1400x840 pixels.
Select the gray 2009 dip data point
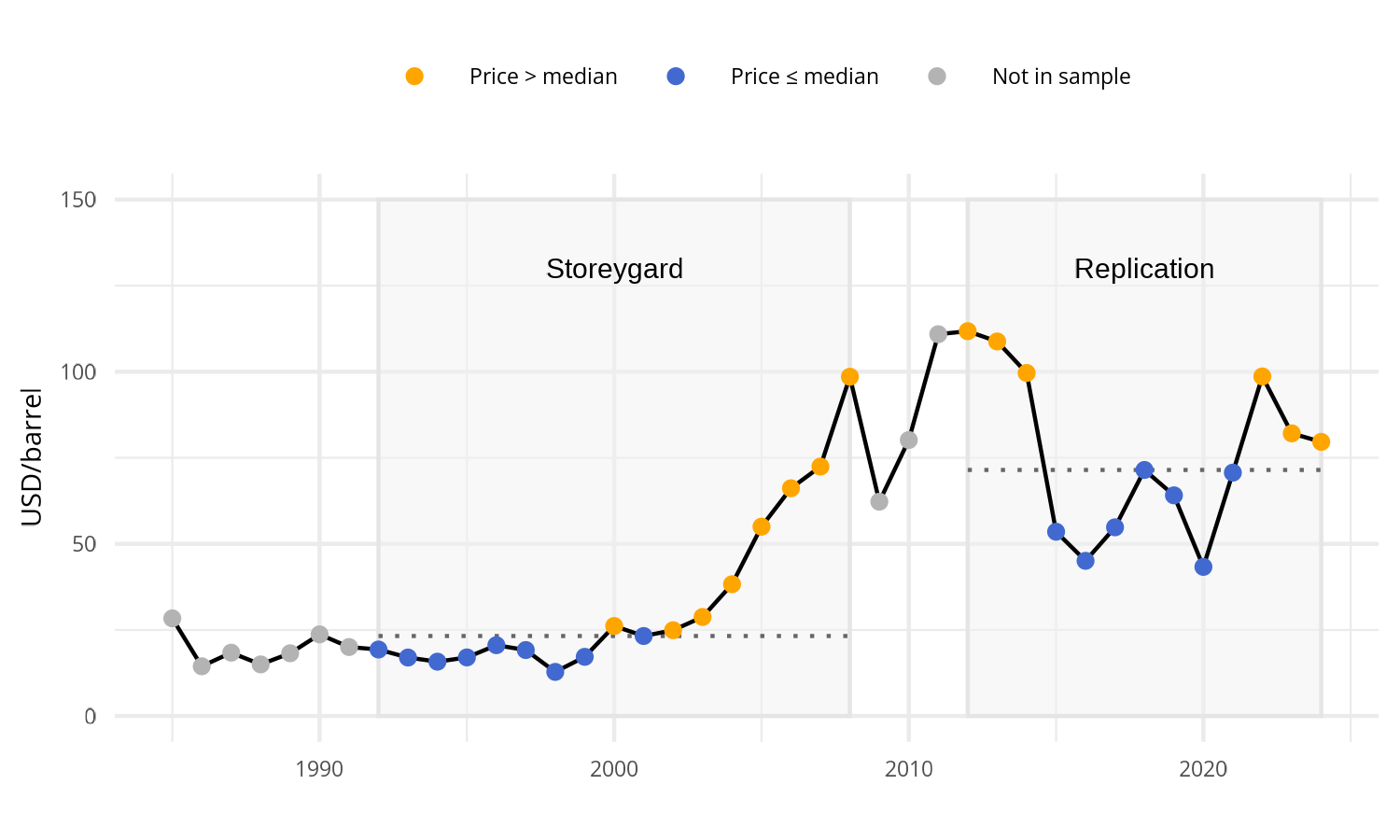click(879, 501)
